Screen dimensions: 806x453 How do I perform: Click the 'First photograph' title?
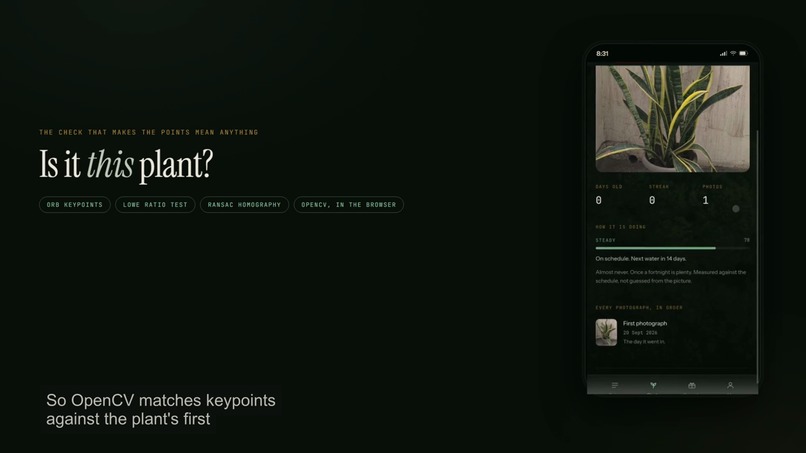tap(645, 323)
